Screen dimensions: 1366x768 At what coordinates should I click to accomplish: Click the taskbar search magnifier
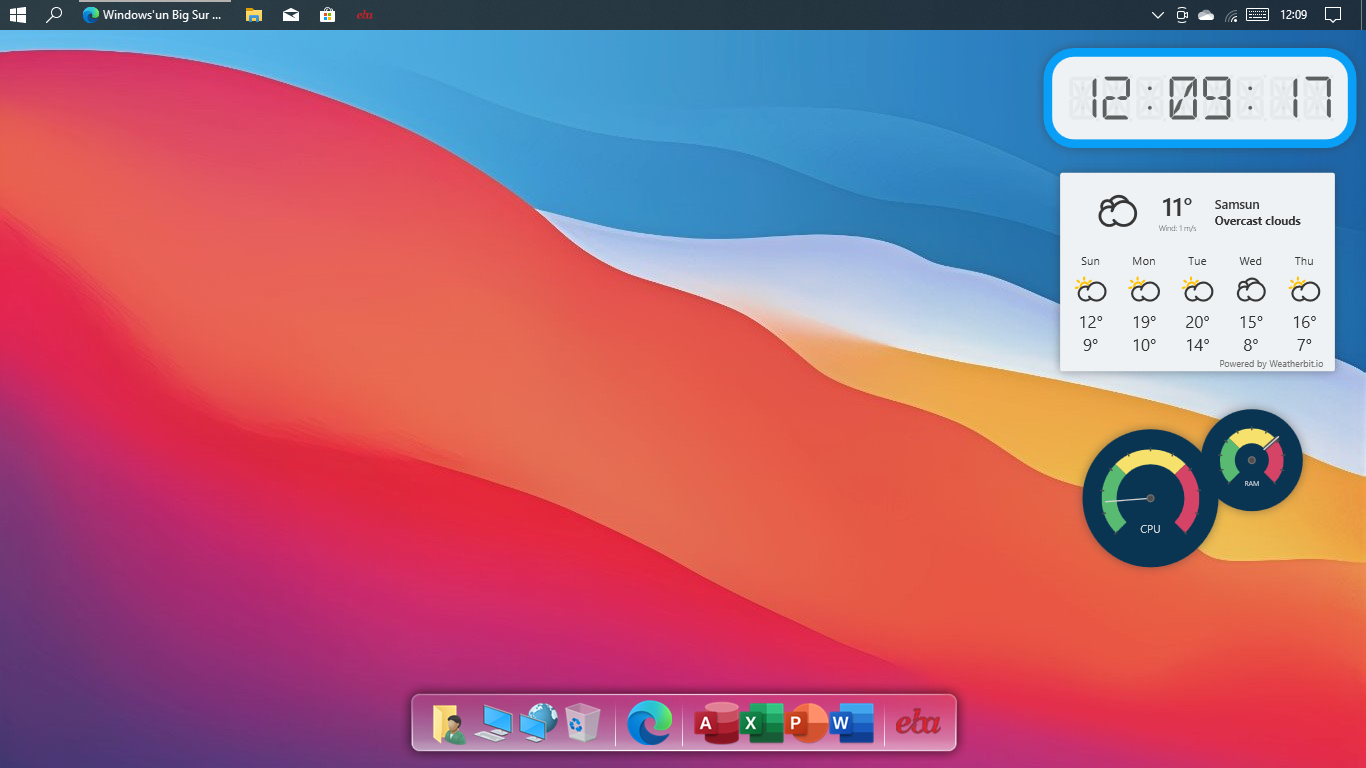(55, 15)
